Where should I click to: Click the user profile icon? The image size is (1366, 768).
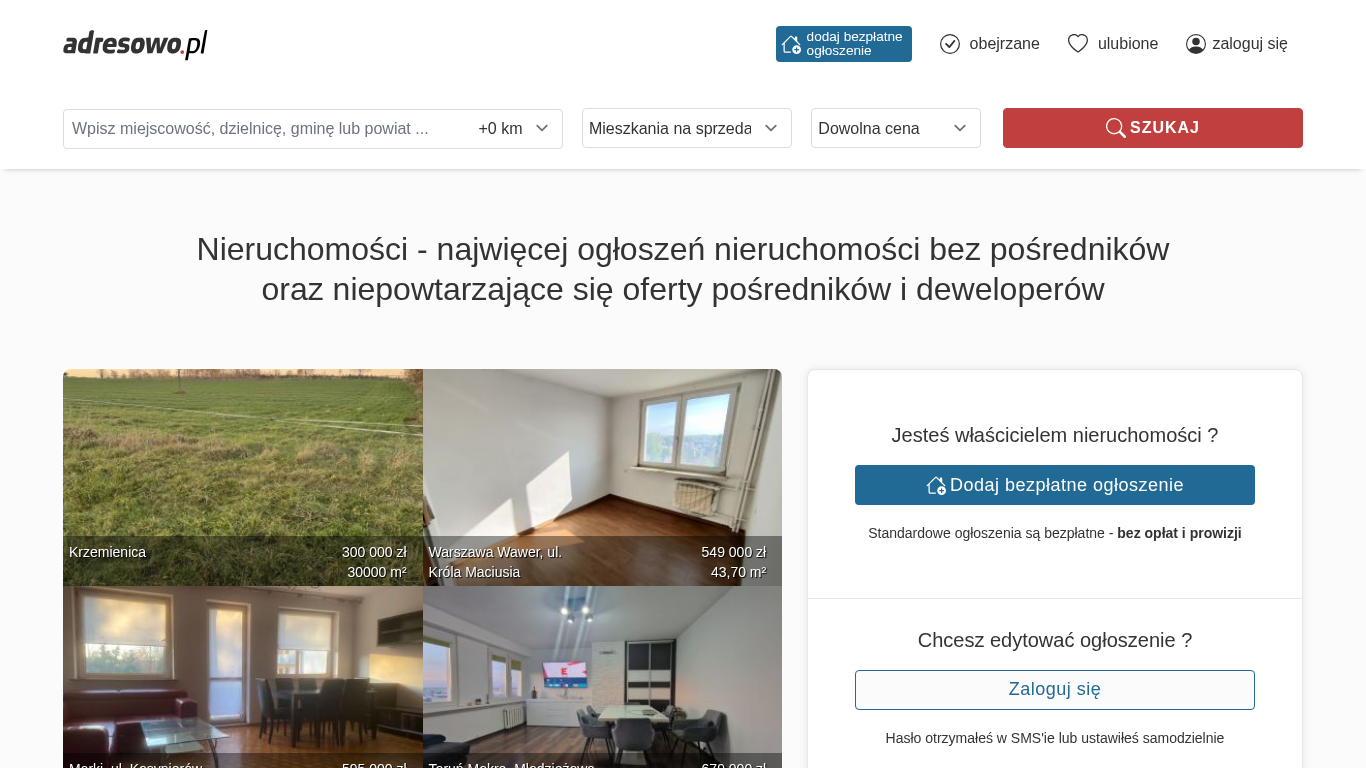[1195, 44]
